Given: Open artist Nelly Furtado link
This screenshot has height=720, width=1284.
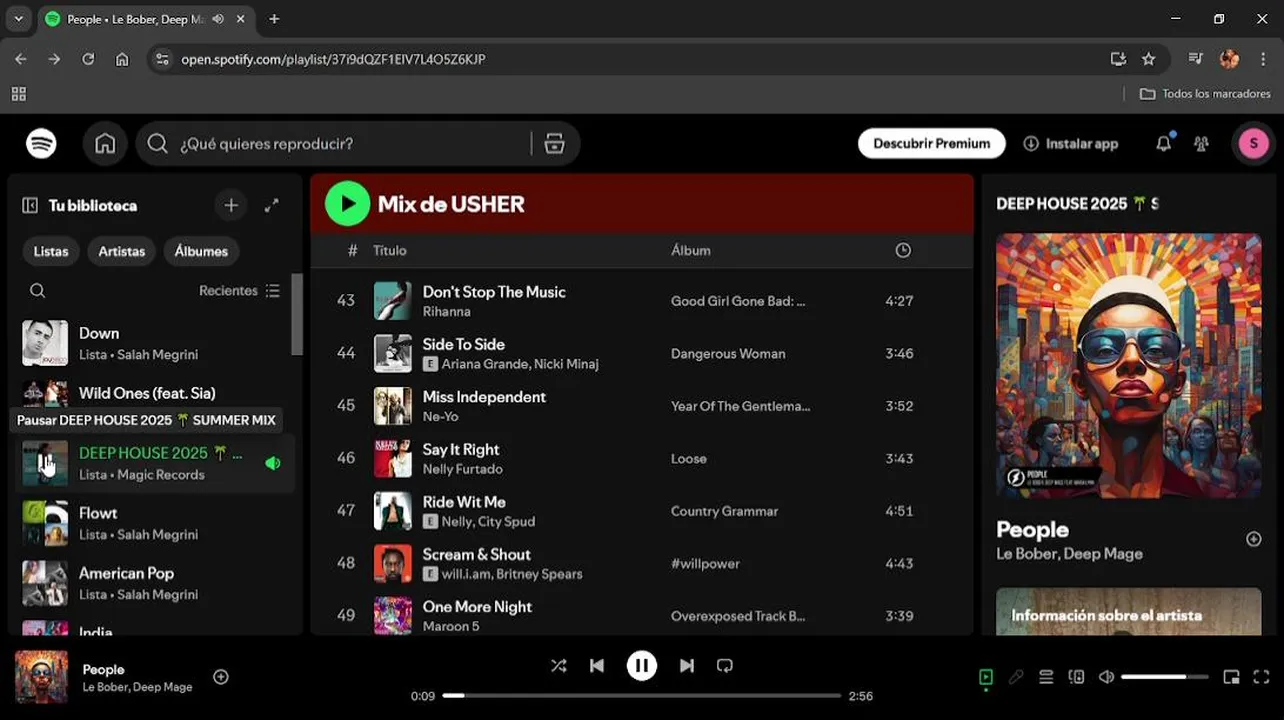Looking at the screenshot, I should pyautogui.click(x=462, y=469).
